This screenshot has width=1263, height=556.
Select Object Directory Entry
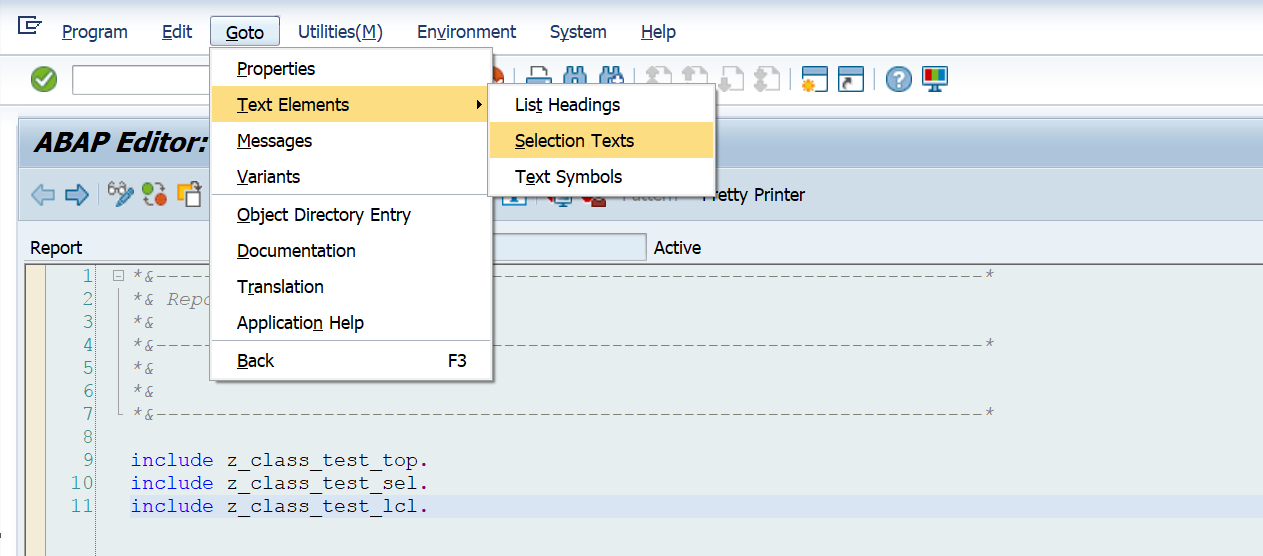[351, 215]
